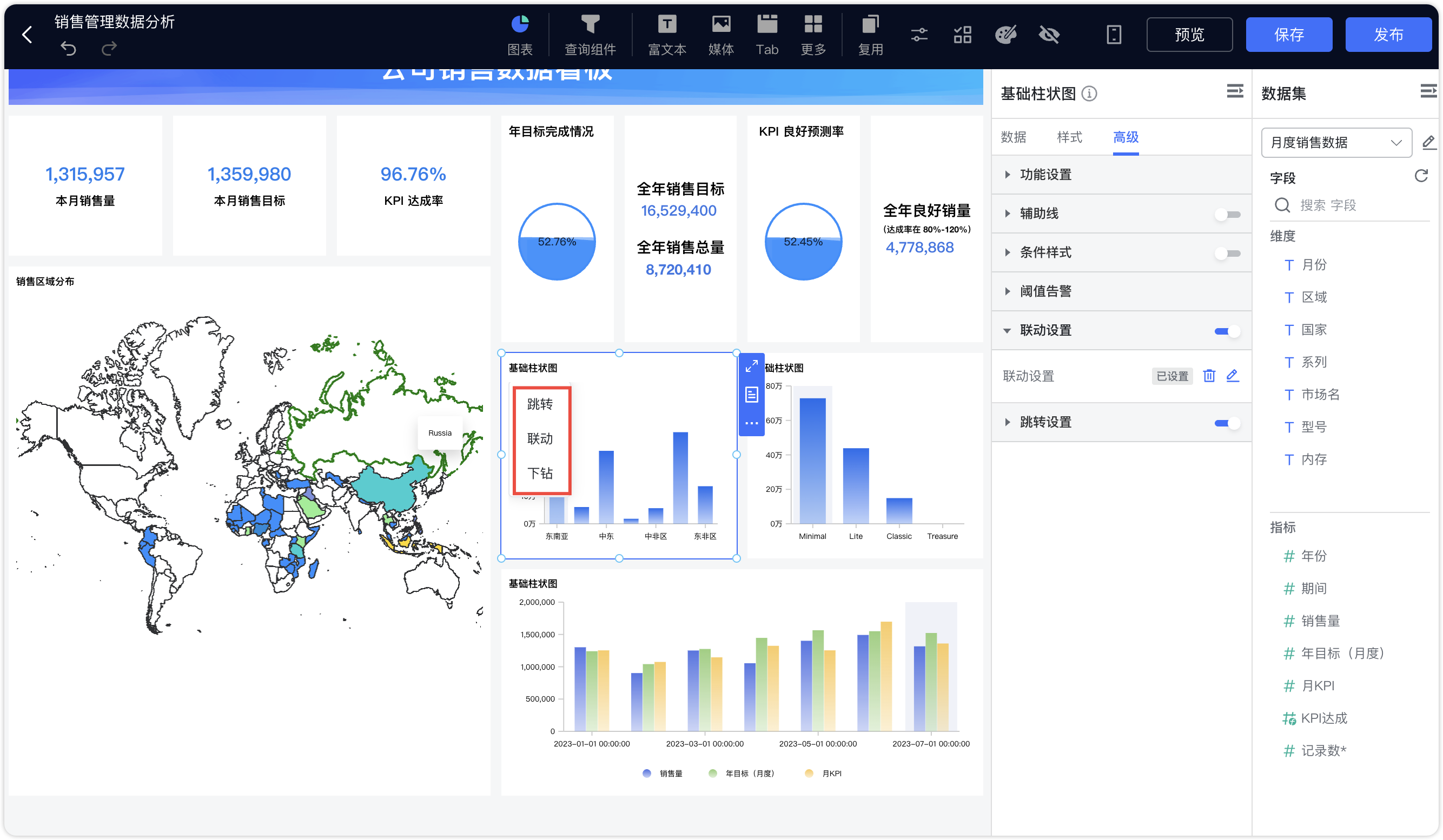Expand the 阈值告警 section
The width and height of the screenshot is (1443, 840).
tap(1121, 291)
